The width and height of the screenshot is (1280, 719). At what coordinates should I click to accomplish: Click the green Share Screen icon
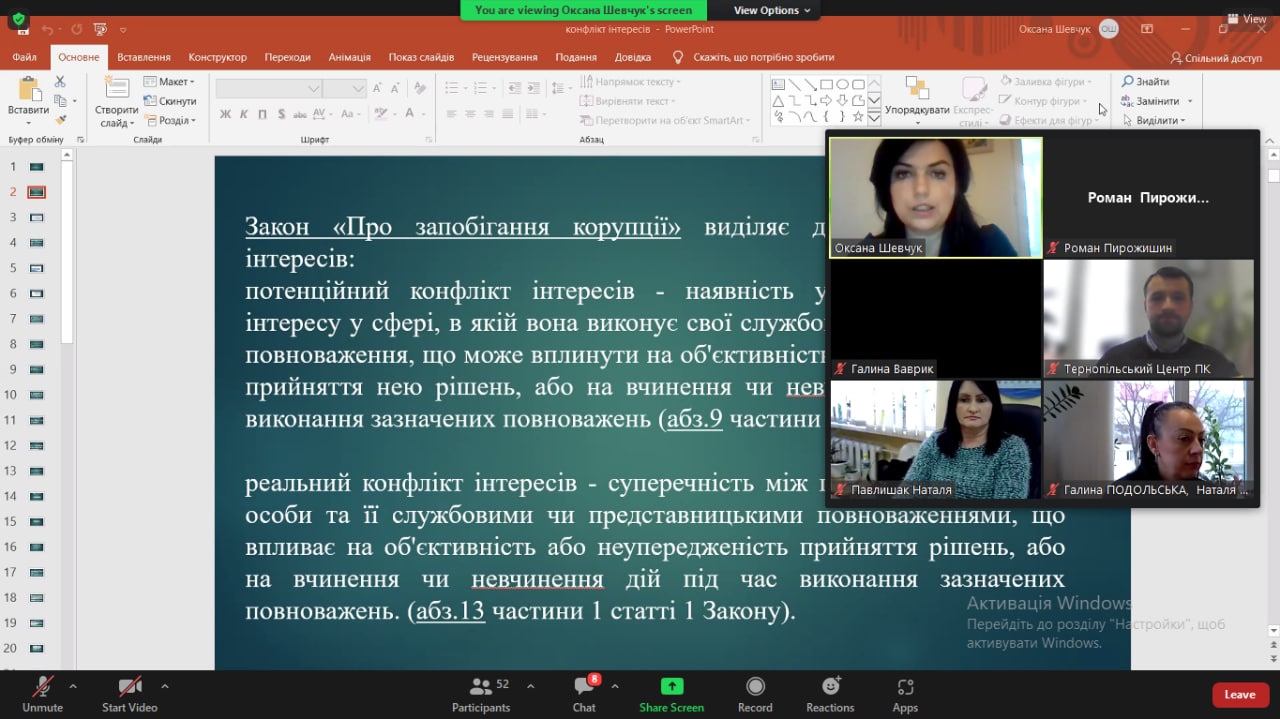(672, 687)
